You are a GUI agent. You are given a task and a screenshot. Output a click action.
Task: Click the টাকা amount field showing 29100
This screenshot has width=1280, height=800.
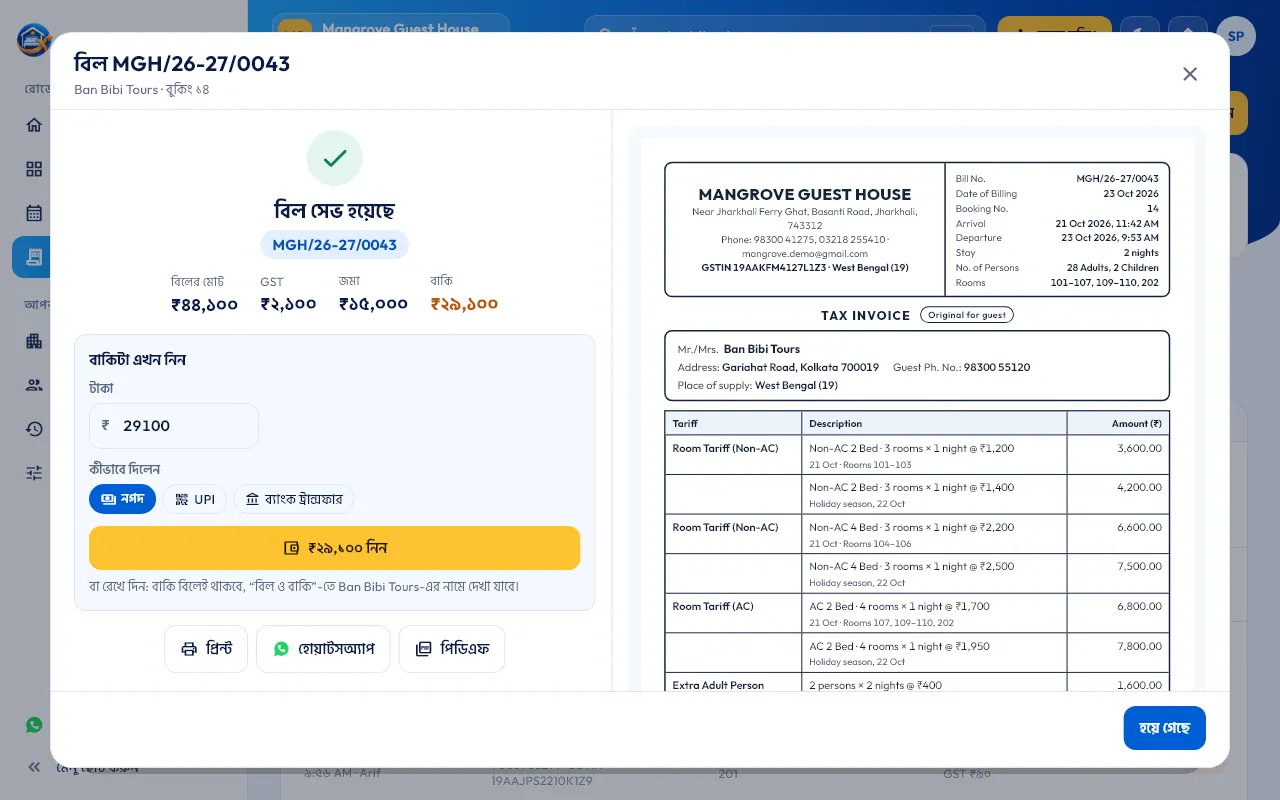point(174,426)
